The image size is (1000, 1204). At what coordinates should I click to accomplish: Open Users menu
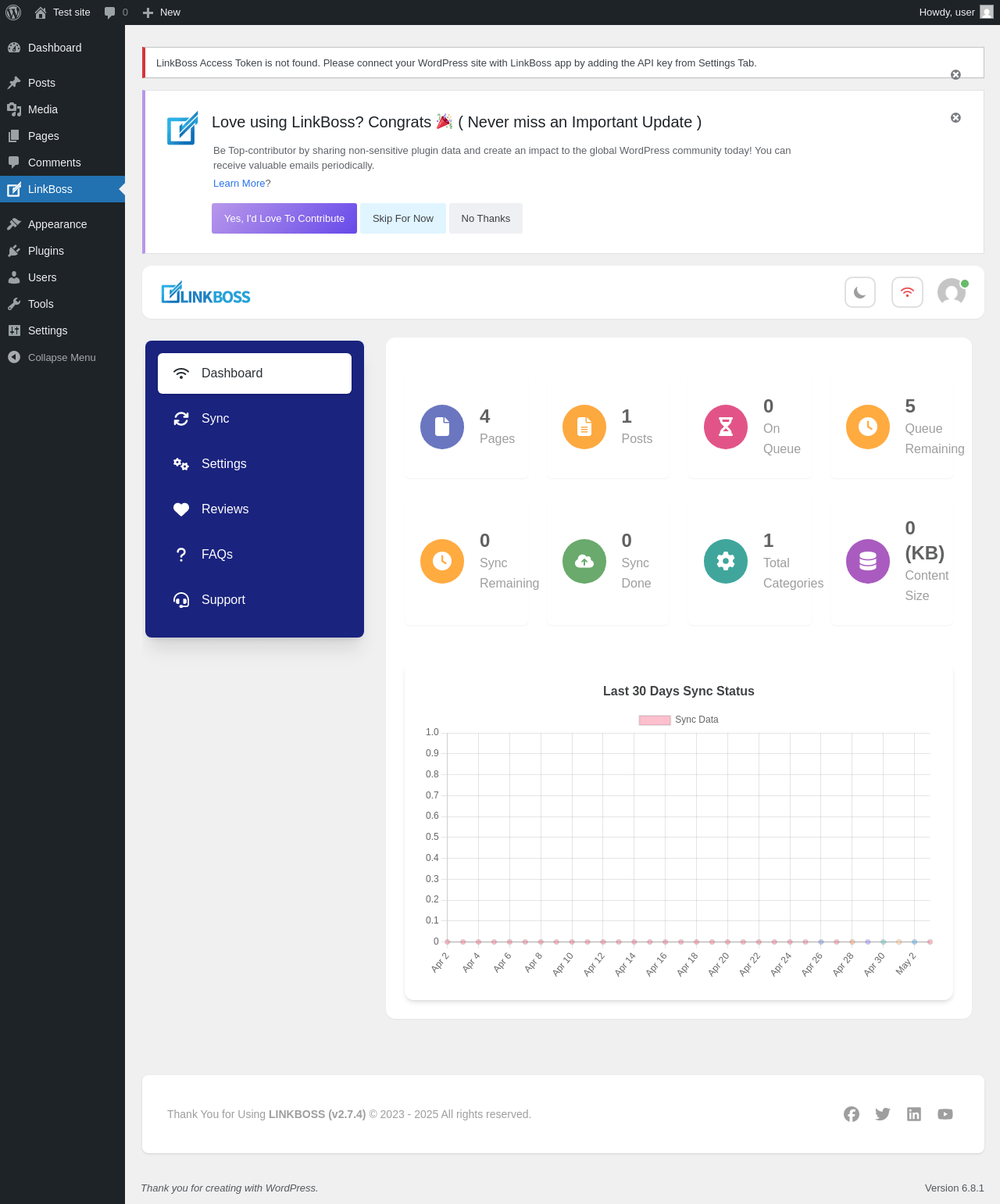click(62, 277)
